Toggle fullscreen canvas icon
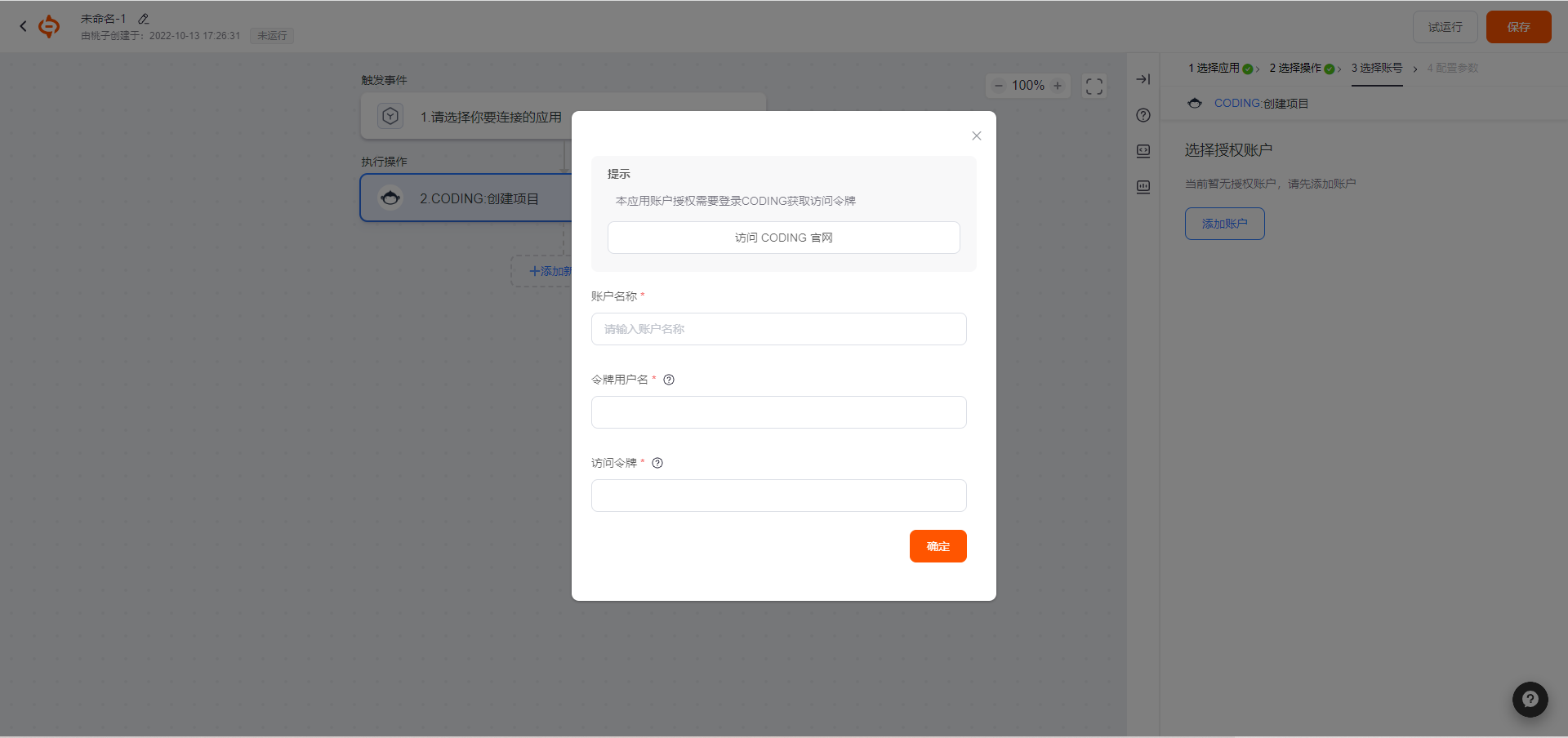1568x738 pixels. click(x=1094, y=86)
